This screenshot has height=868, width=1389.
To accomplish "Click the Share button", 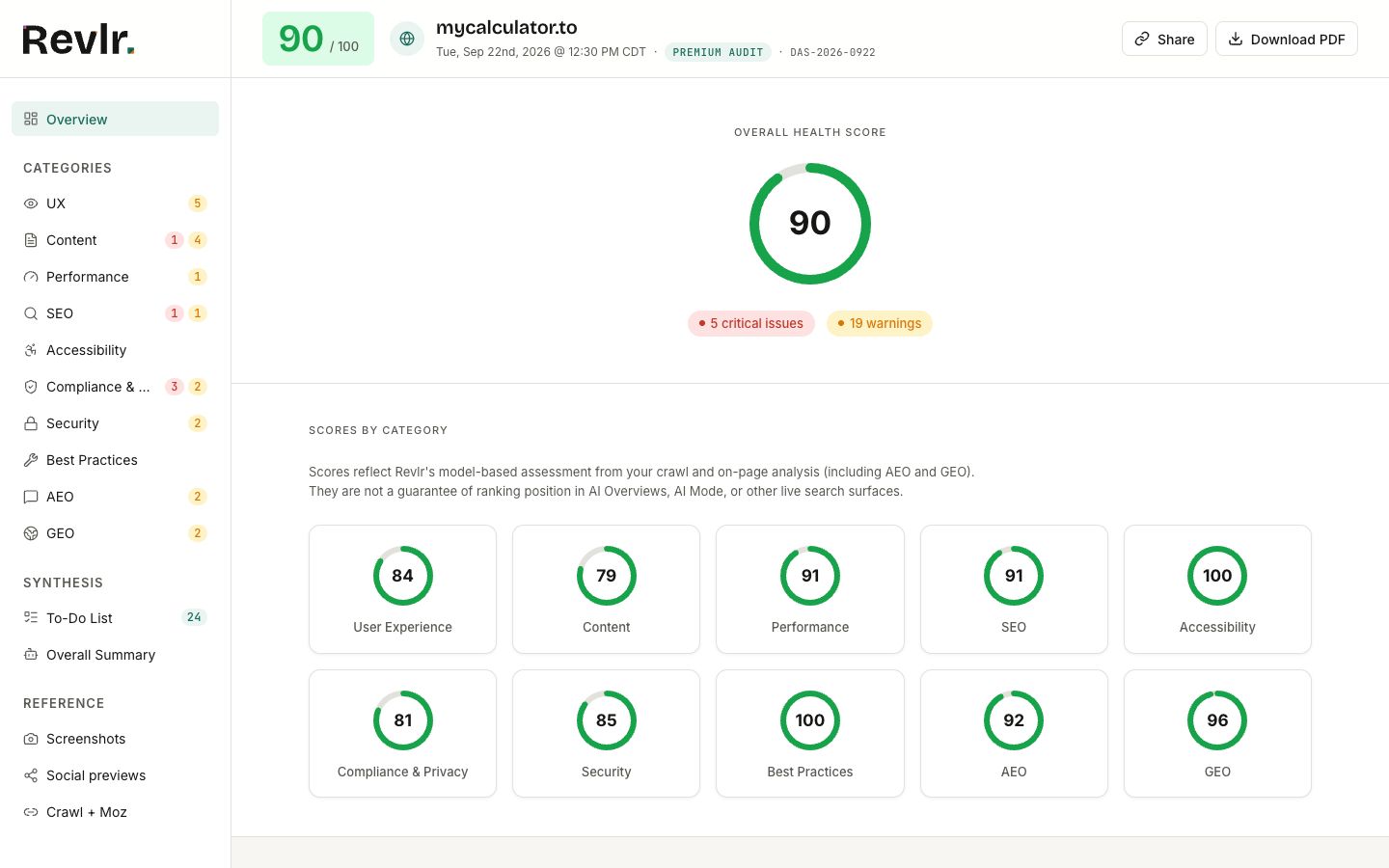I will click(1164, 39).
